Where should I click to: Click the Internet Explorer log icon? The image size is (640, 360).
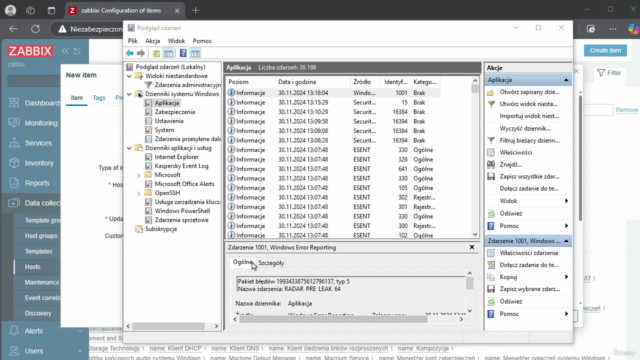149,157
